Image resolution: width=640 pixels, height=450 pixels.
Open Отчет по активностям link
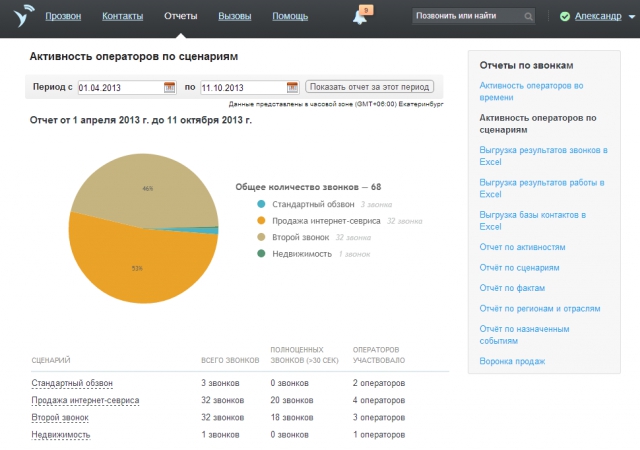tap(522, 247)
